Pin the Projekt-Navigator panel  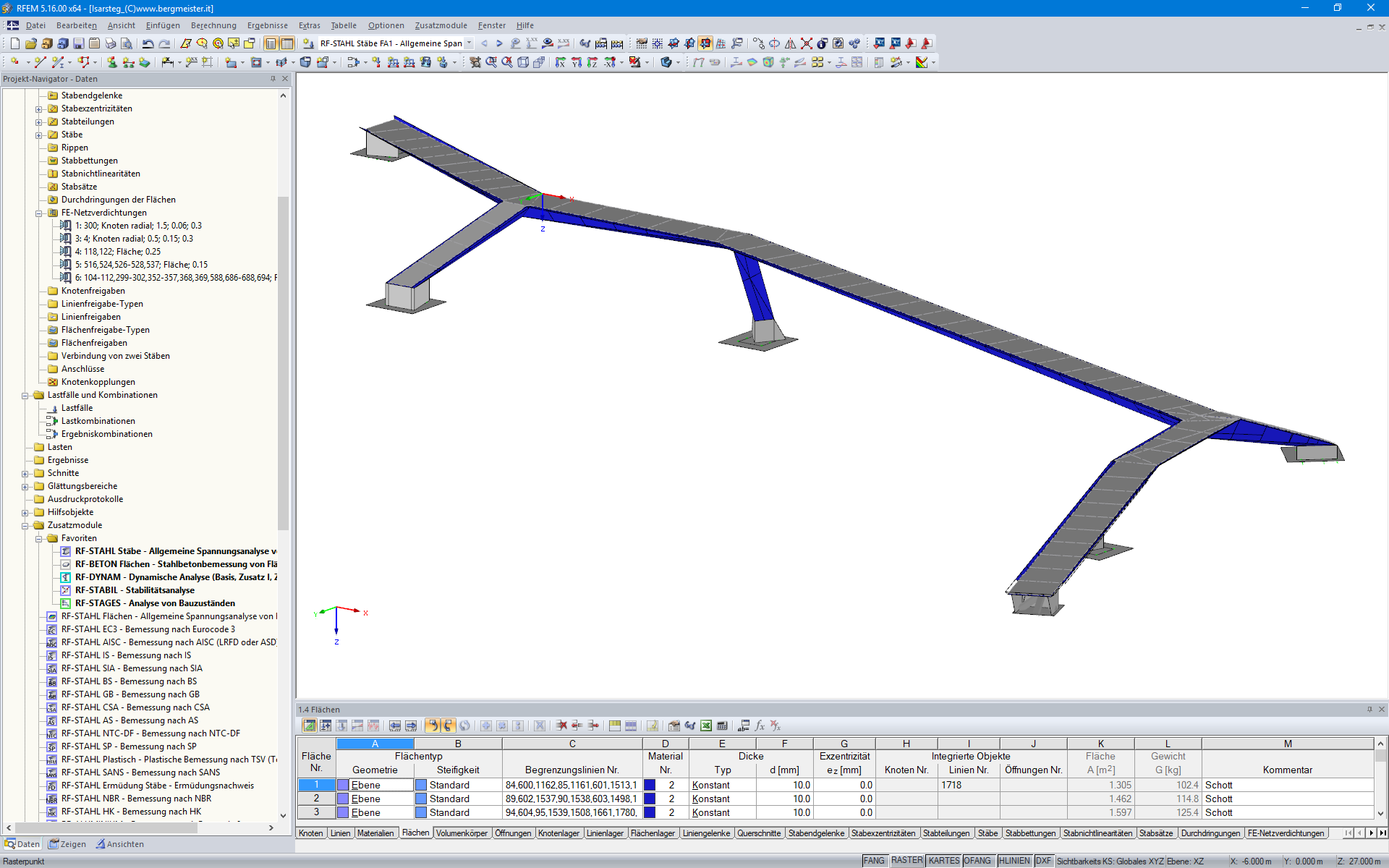[273, 79]
